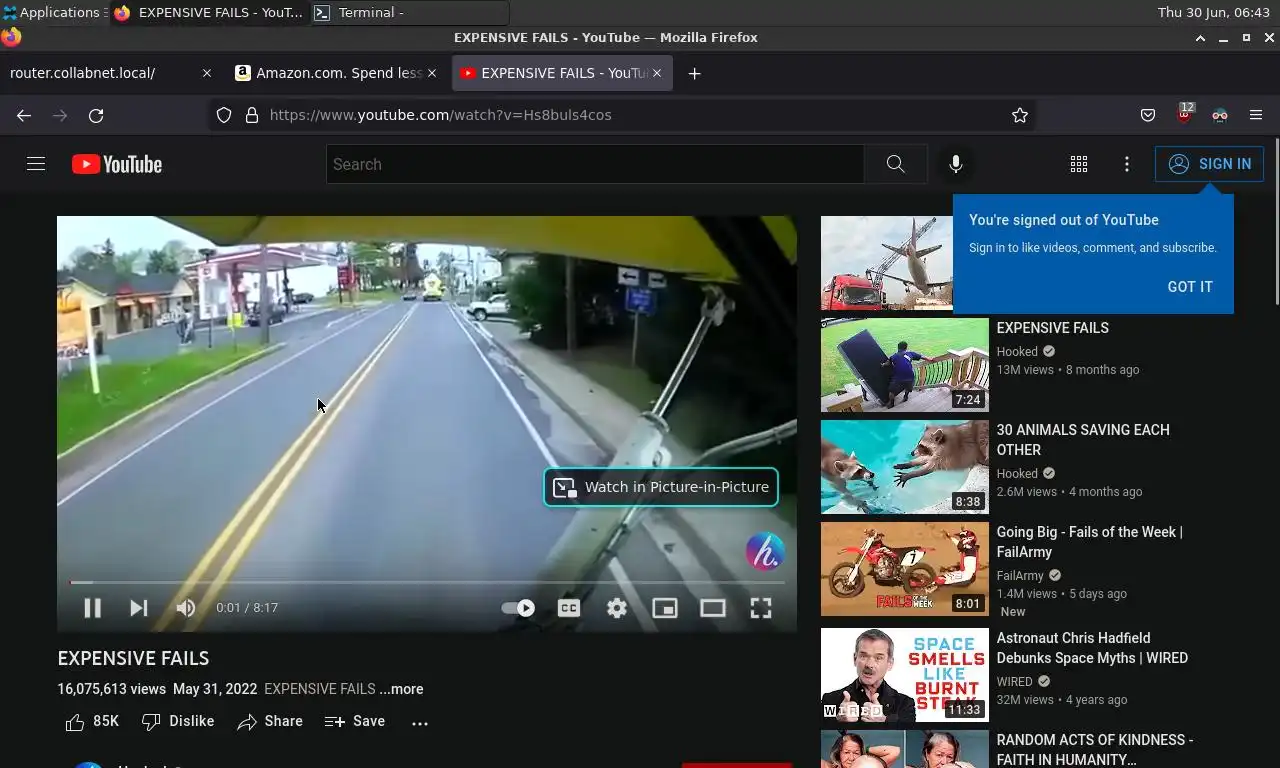This screenshot has width=1280, height=768.
Task: Open the motocross thumbnail with 8:01 duration
Action: click(905, 569)
